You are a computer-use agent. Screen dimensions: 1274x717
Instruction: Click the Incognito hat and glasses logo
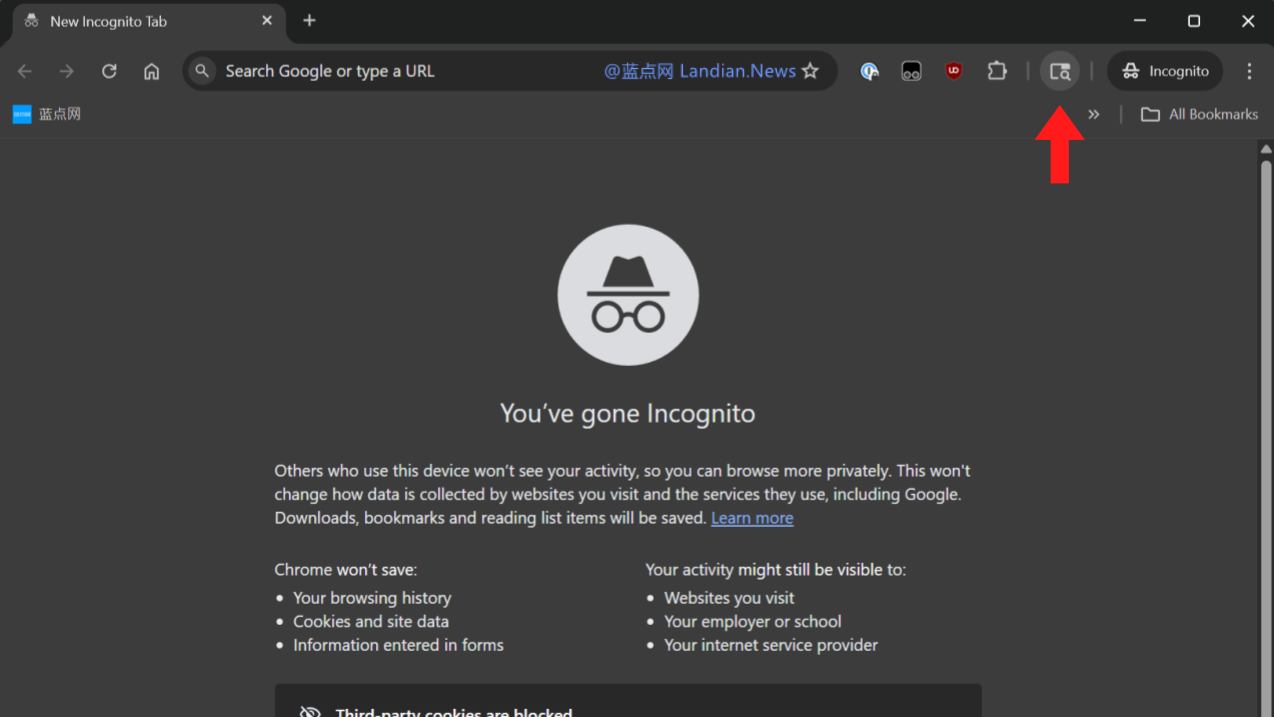pyautogui.click(x=628, y=295)
